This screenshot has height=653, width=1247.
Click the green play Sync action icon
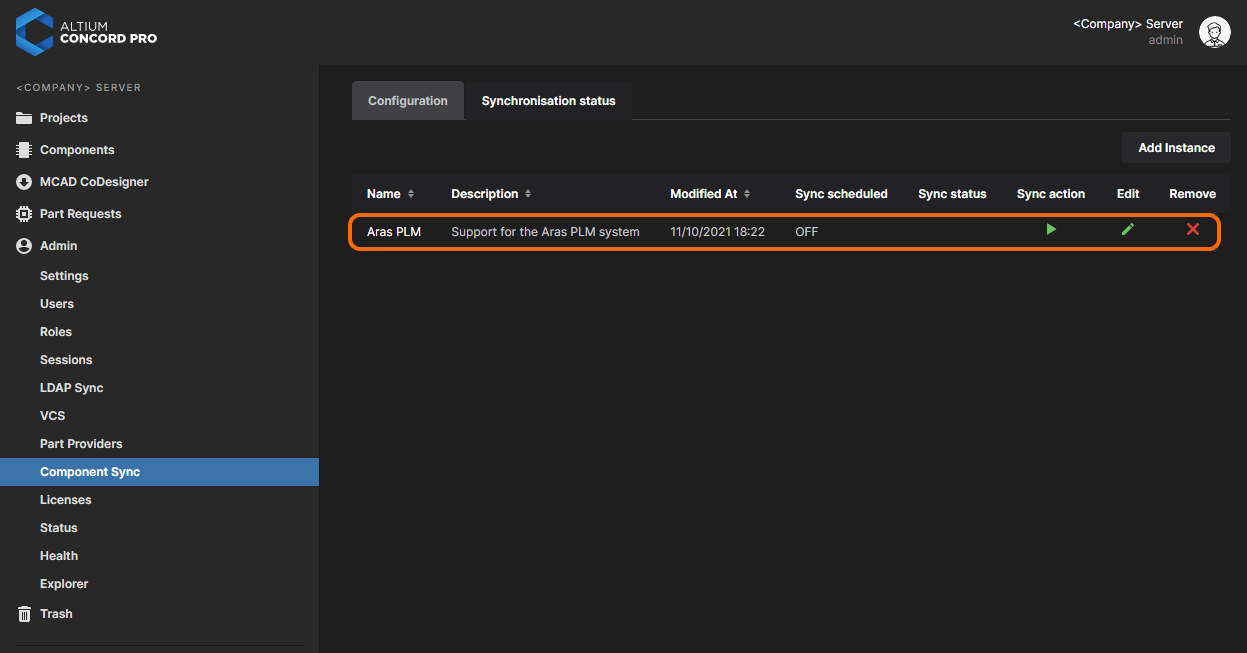(1051, 230)
